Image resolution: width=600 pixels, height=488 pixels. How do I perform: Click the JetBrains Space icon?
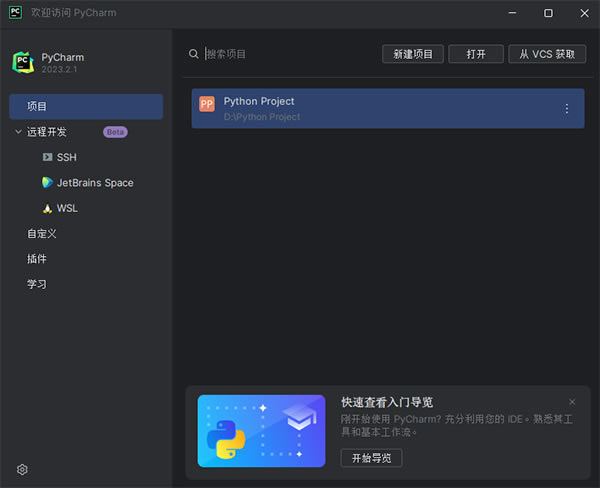point(47,183)
